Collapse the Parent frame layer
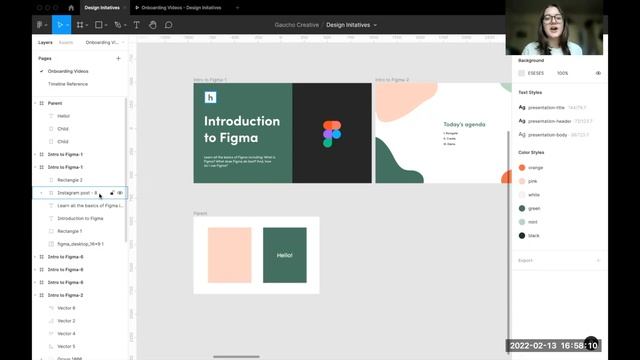Image resolution: width=640 pixels, height=360 pixels. [35, 103]
